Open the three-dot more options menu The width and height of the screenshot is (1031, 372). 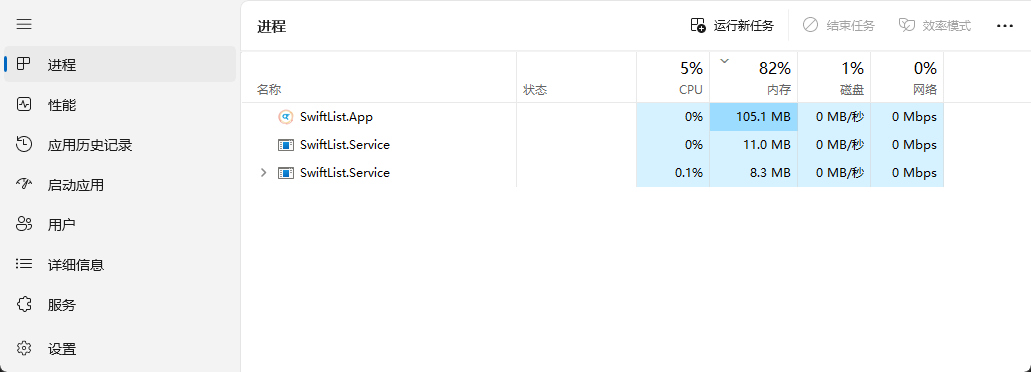1004,26
